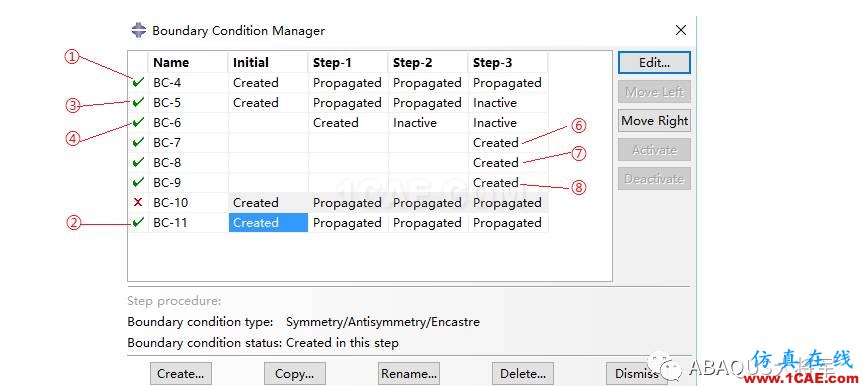Click the Delete... button

tap(523, 374)
